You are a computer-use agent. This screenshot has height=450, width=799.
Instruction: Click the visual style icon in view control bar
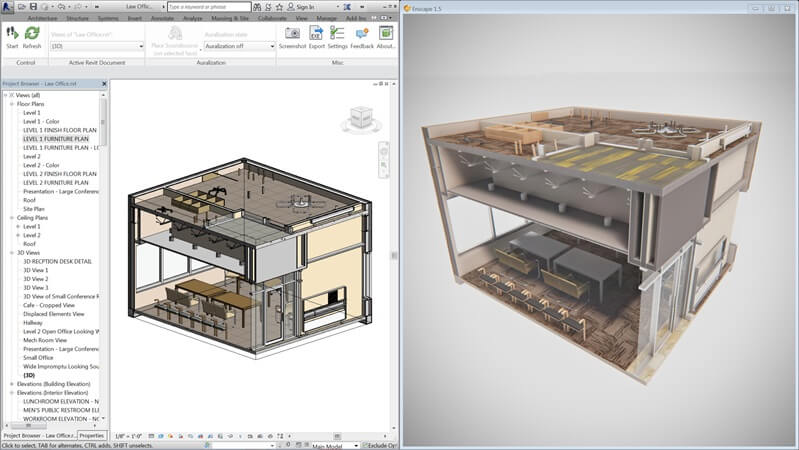pos(161,436)
